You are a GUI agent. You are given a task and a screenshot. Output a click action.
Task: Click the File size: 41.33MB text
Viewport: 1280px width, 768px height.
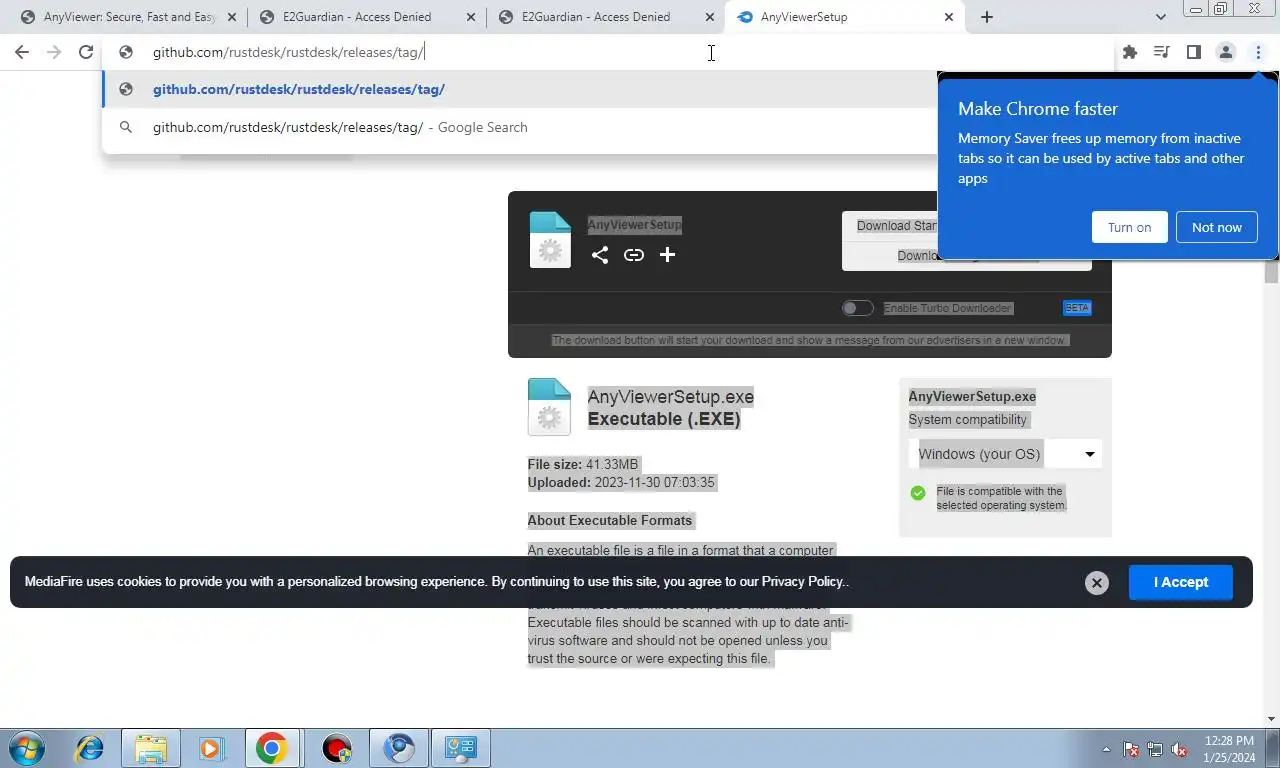(x=583, y=464)
